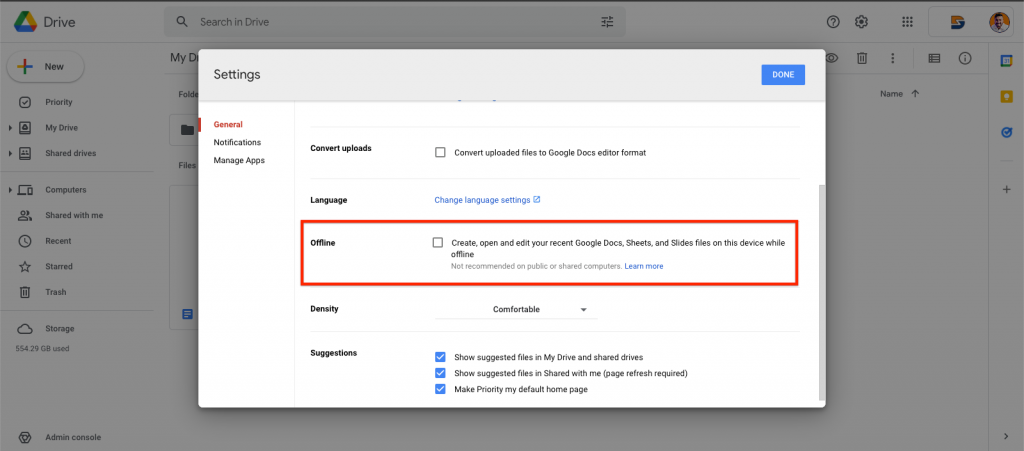
Task: Click the folder icon in the file list
Action: click(187, 130)
